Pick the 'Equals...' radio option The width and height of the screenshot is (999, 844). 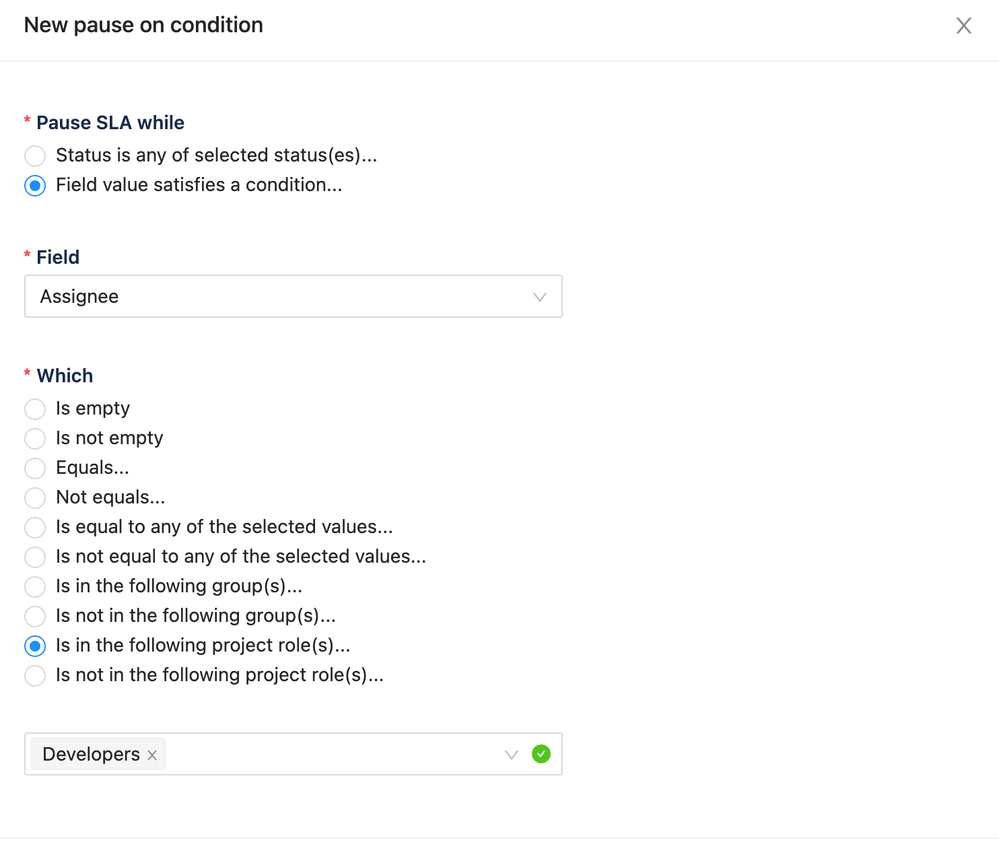[35, 468]
